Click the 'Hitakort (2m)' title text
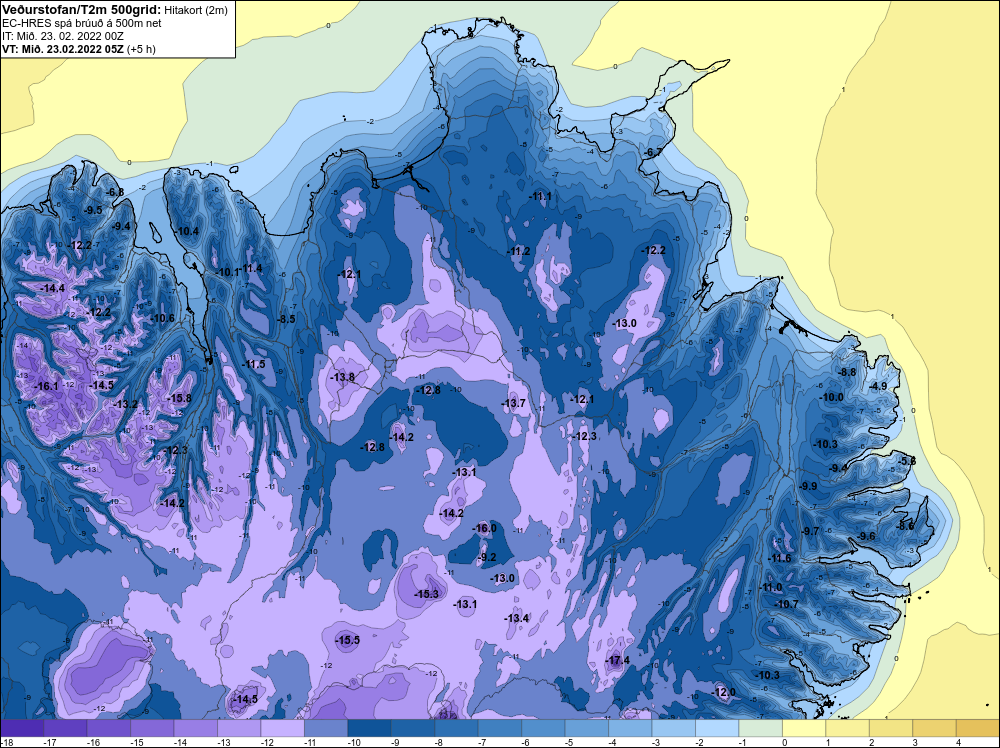 pyautogui.click(x=196, y=10)
